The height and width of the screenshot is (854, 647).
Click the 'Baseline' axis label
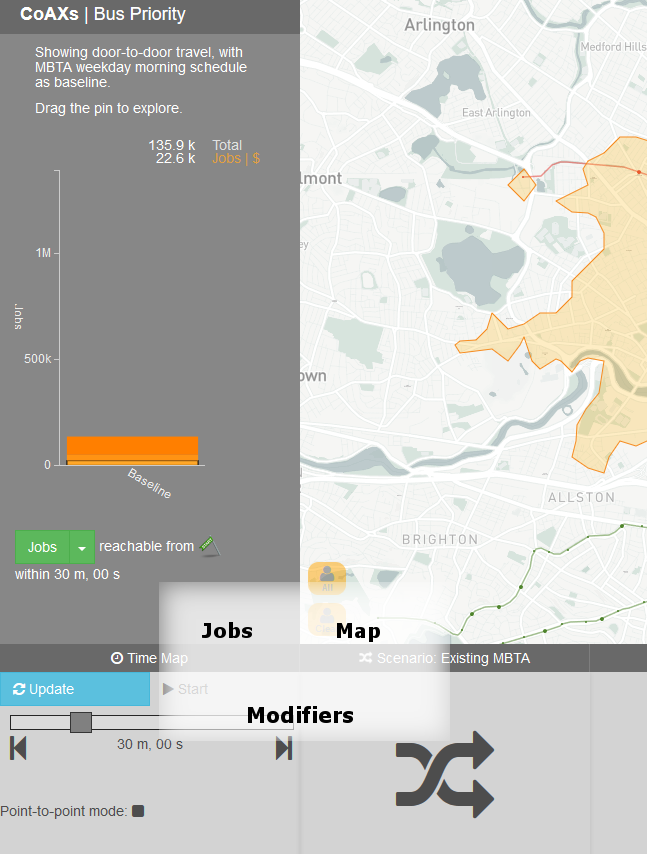[x=149, y=483]
